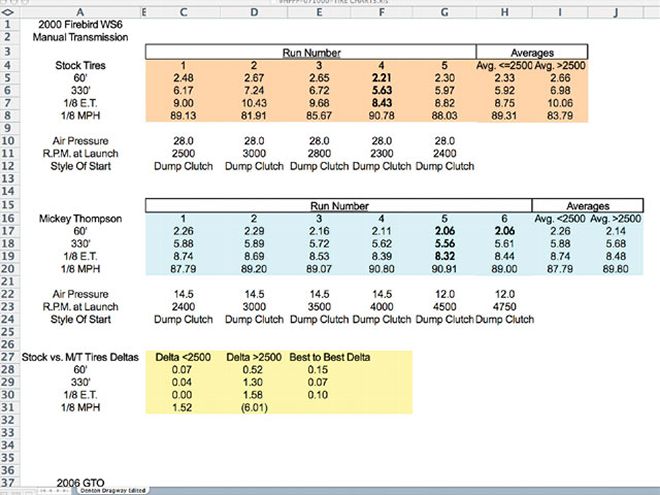This screenshot has width=660, height=495.
Task: Select the 89.80 average MPH cell
Action: coord(615,269)
